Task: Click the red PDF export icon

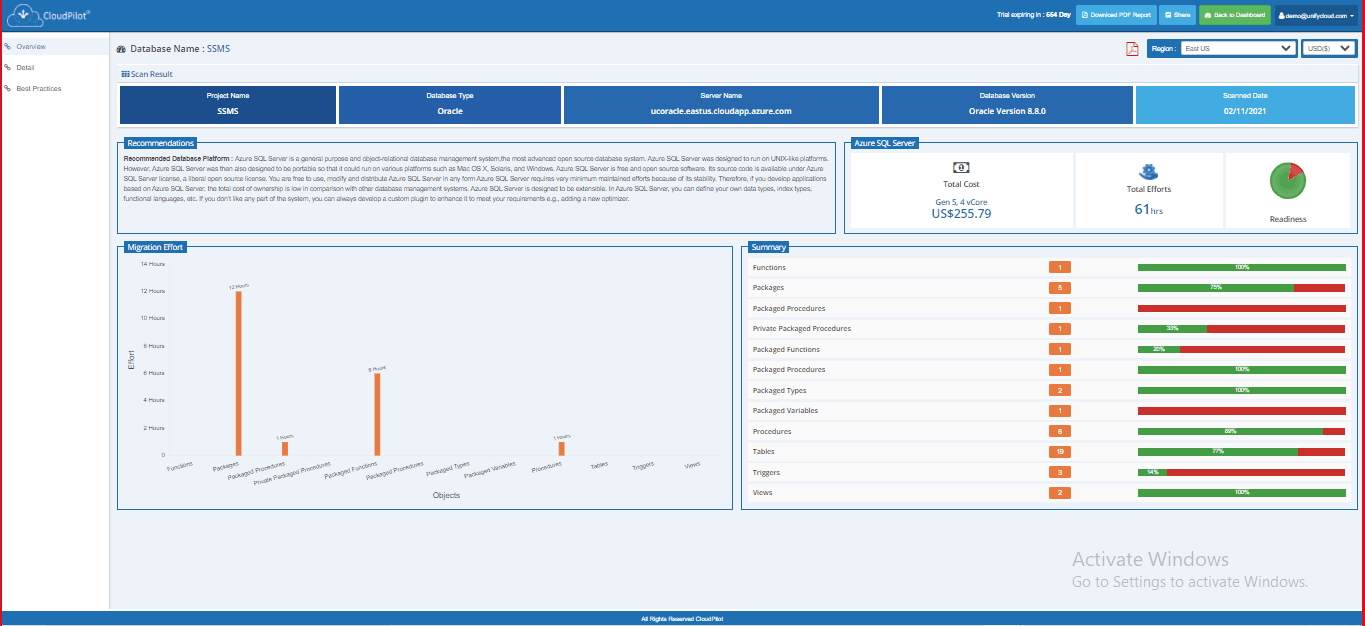Action: (1133, 49)
